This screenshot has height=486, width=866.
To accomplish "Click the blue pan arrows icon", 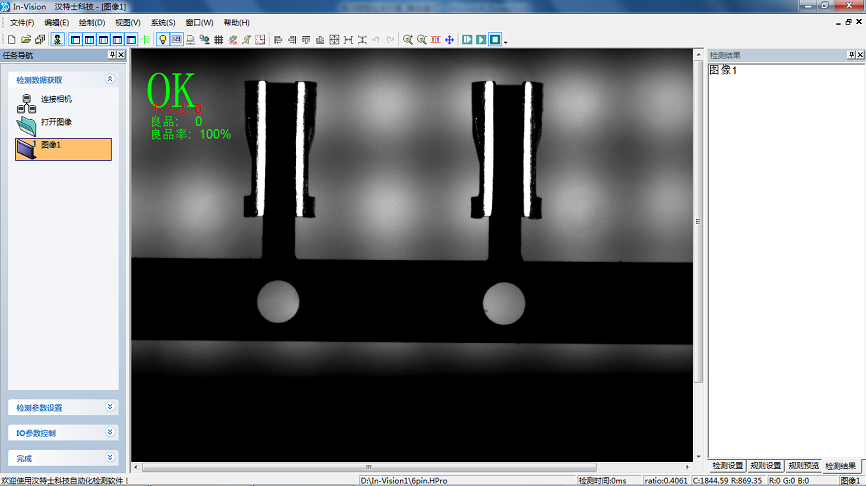I will click(449, 40).
